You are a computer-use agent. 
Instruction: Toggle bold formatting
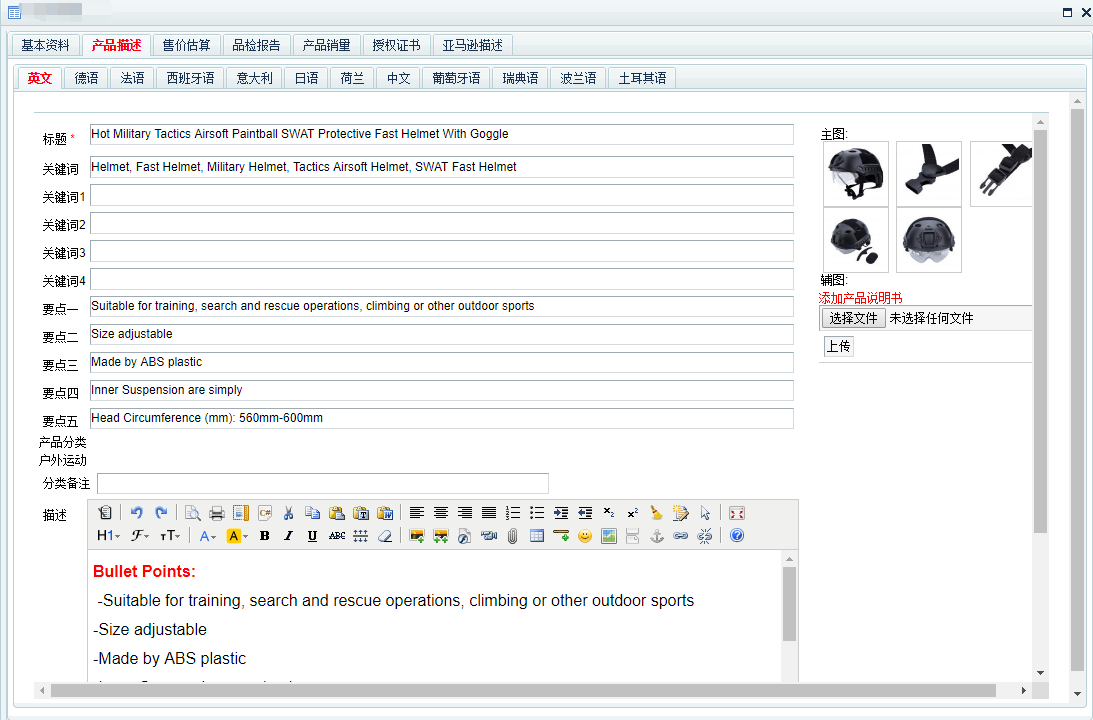[x=265, y=535]
